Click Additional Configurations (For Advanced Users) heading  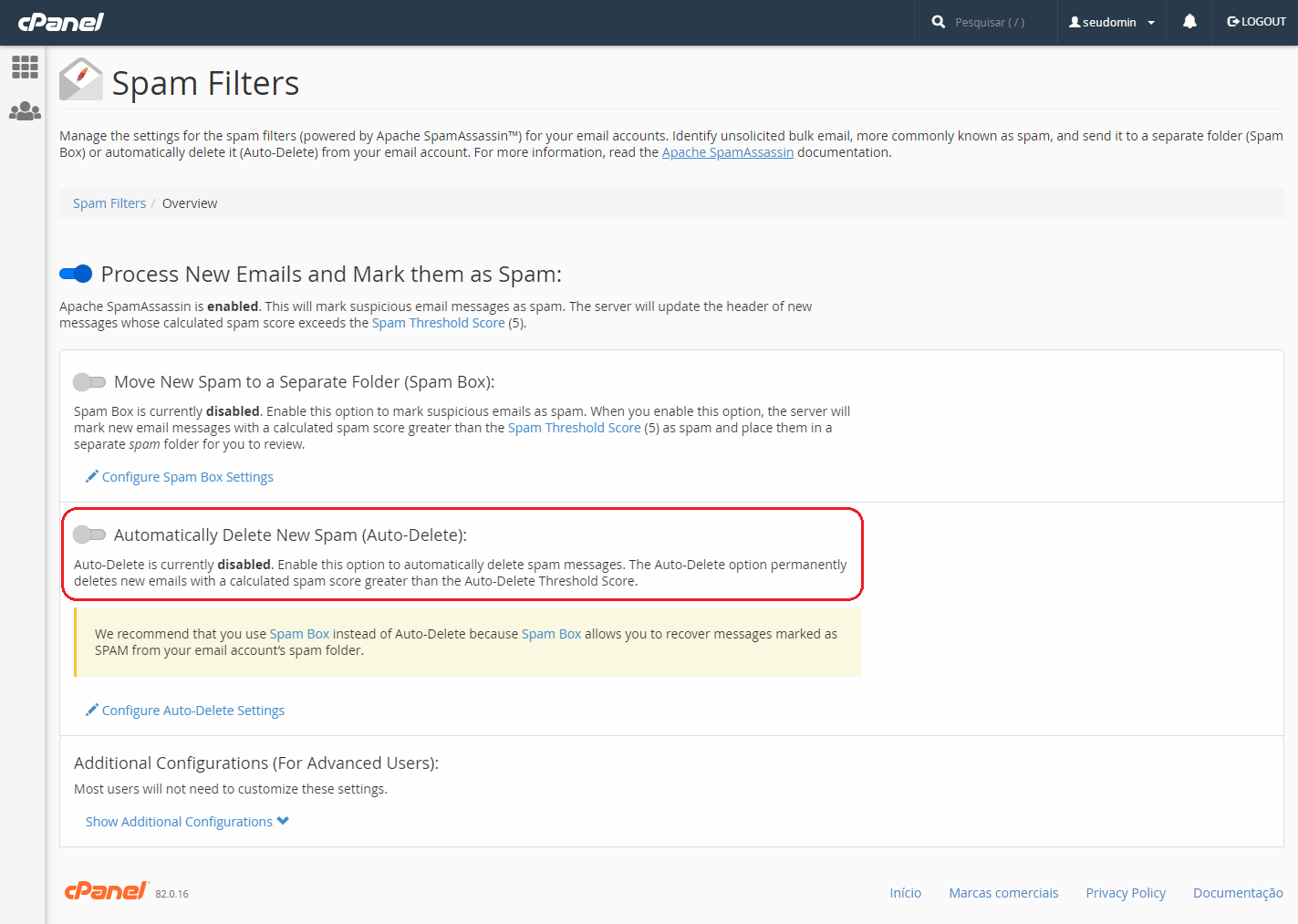coord(256,763)
